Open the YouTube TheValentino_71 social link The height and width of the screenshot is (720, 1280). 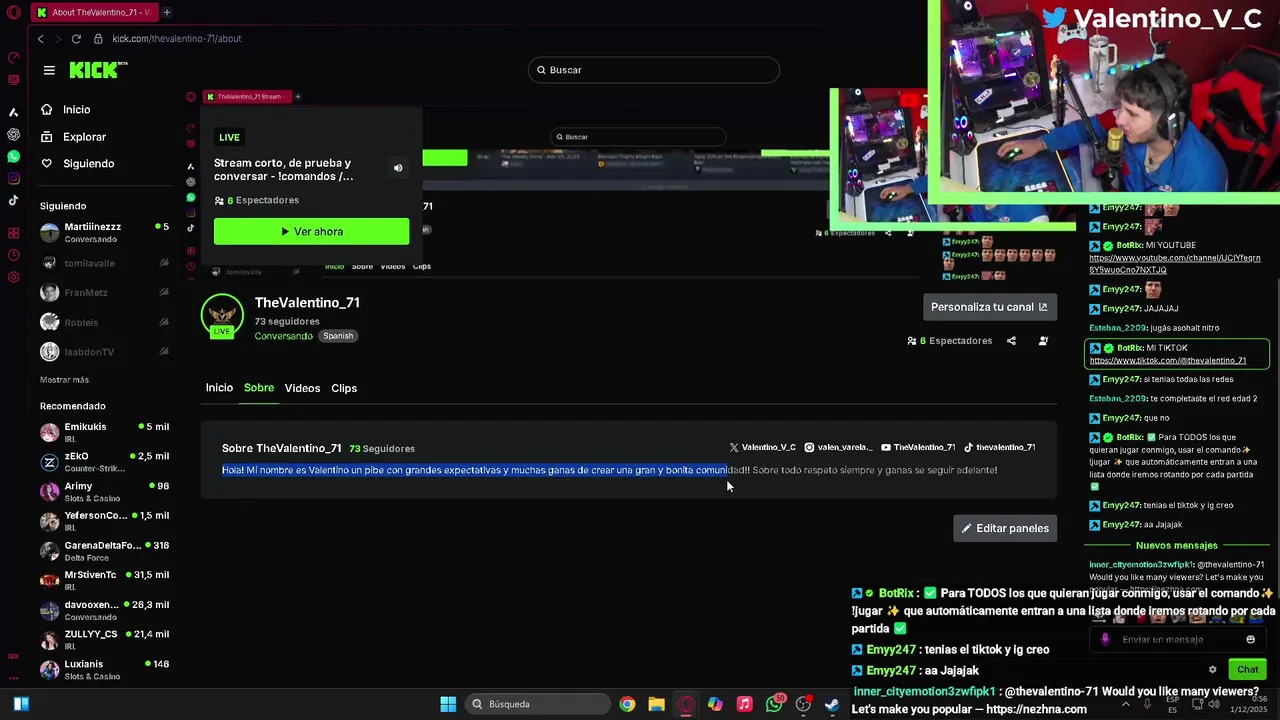[918, 448]
